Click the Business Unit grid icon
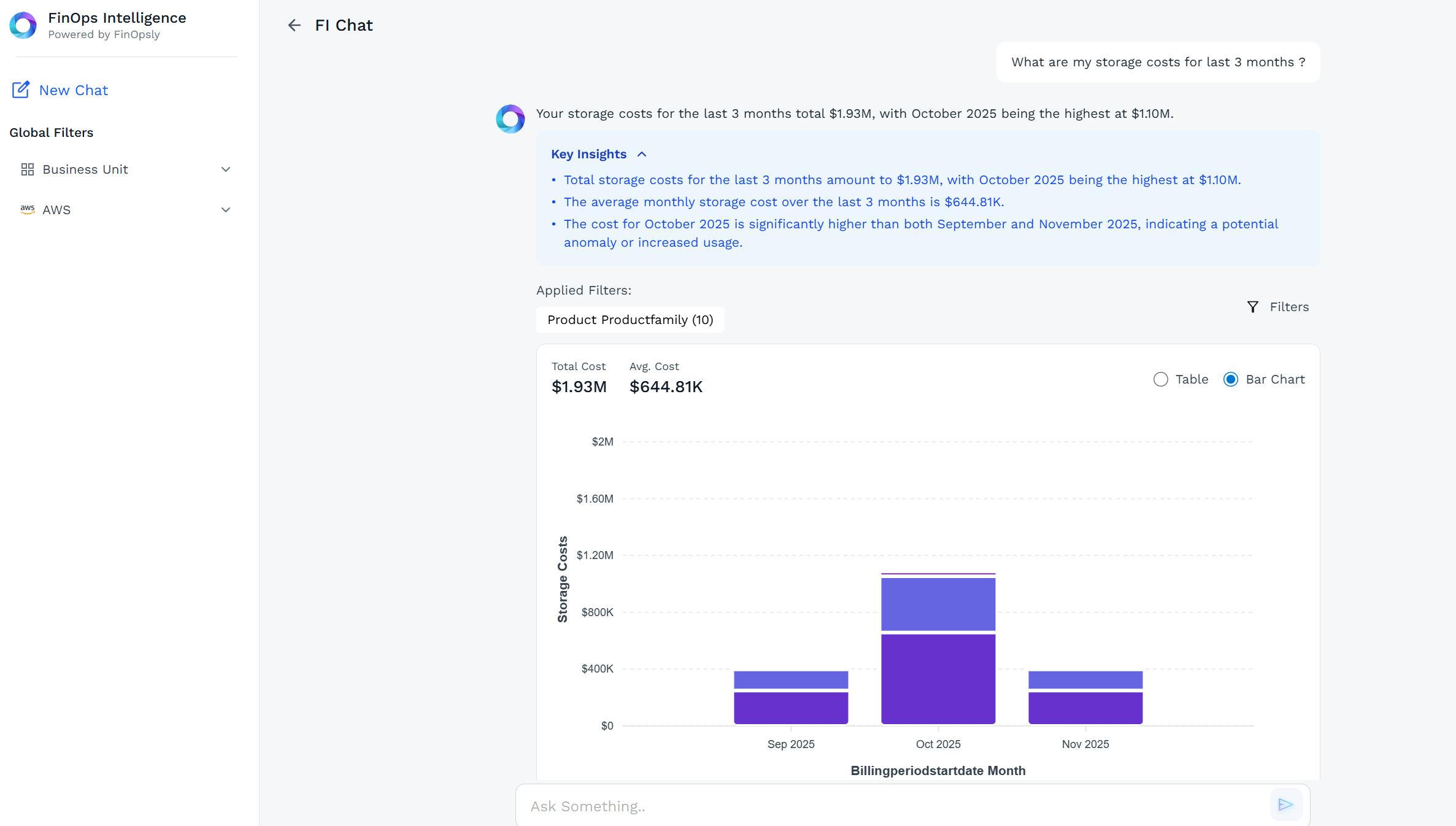The width and height of the screenshot is (1456, 826). coord(28,169)
